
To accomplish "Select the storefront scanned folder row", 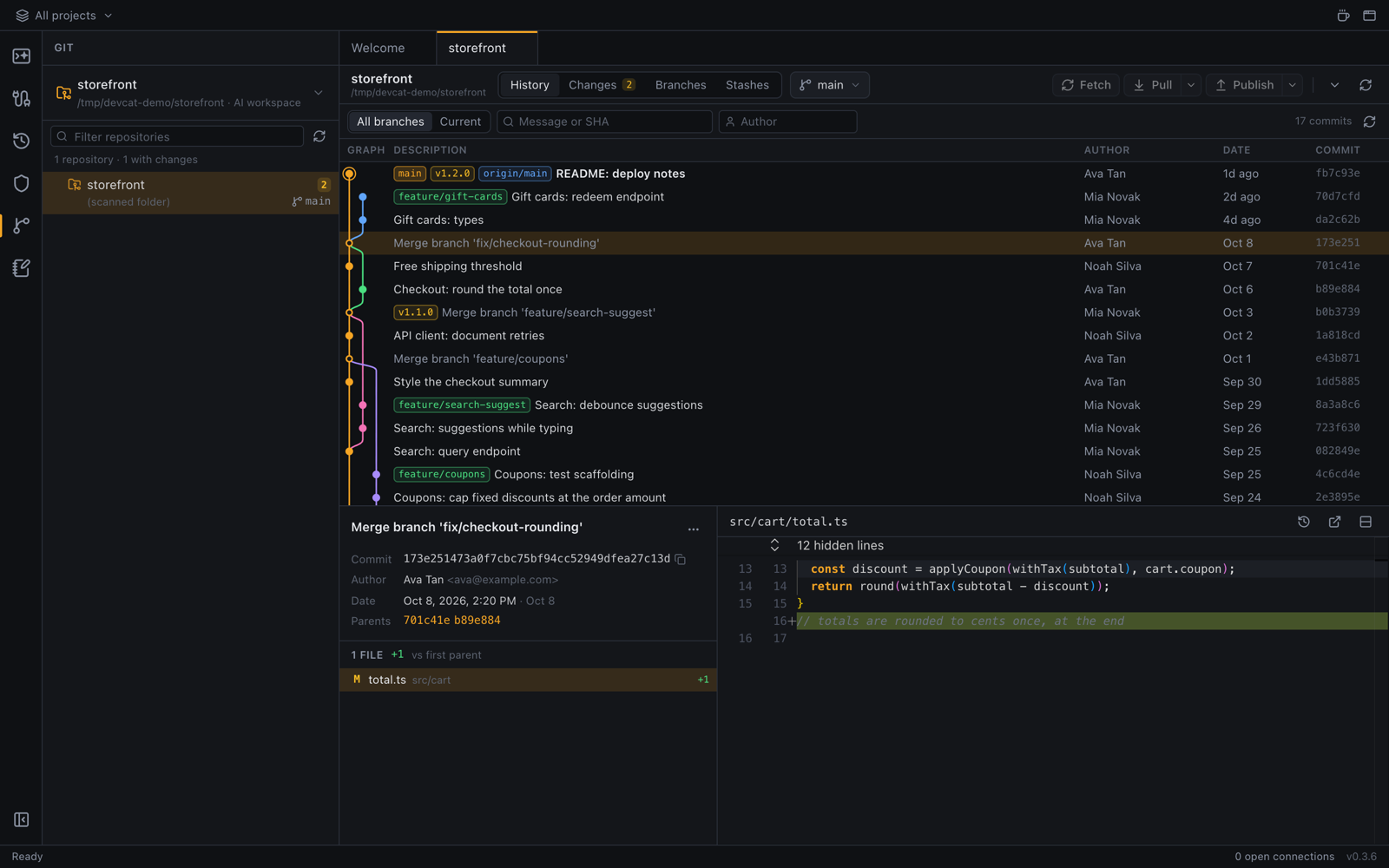I will click(x=191, y=193).
